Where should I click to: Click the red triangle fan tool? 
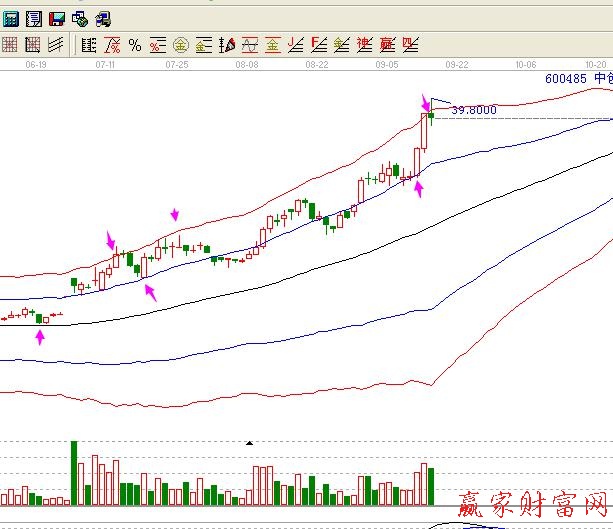click(227, 44)
